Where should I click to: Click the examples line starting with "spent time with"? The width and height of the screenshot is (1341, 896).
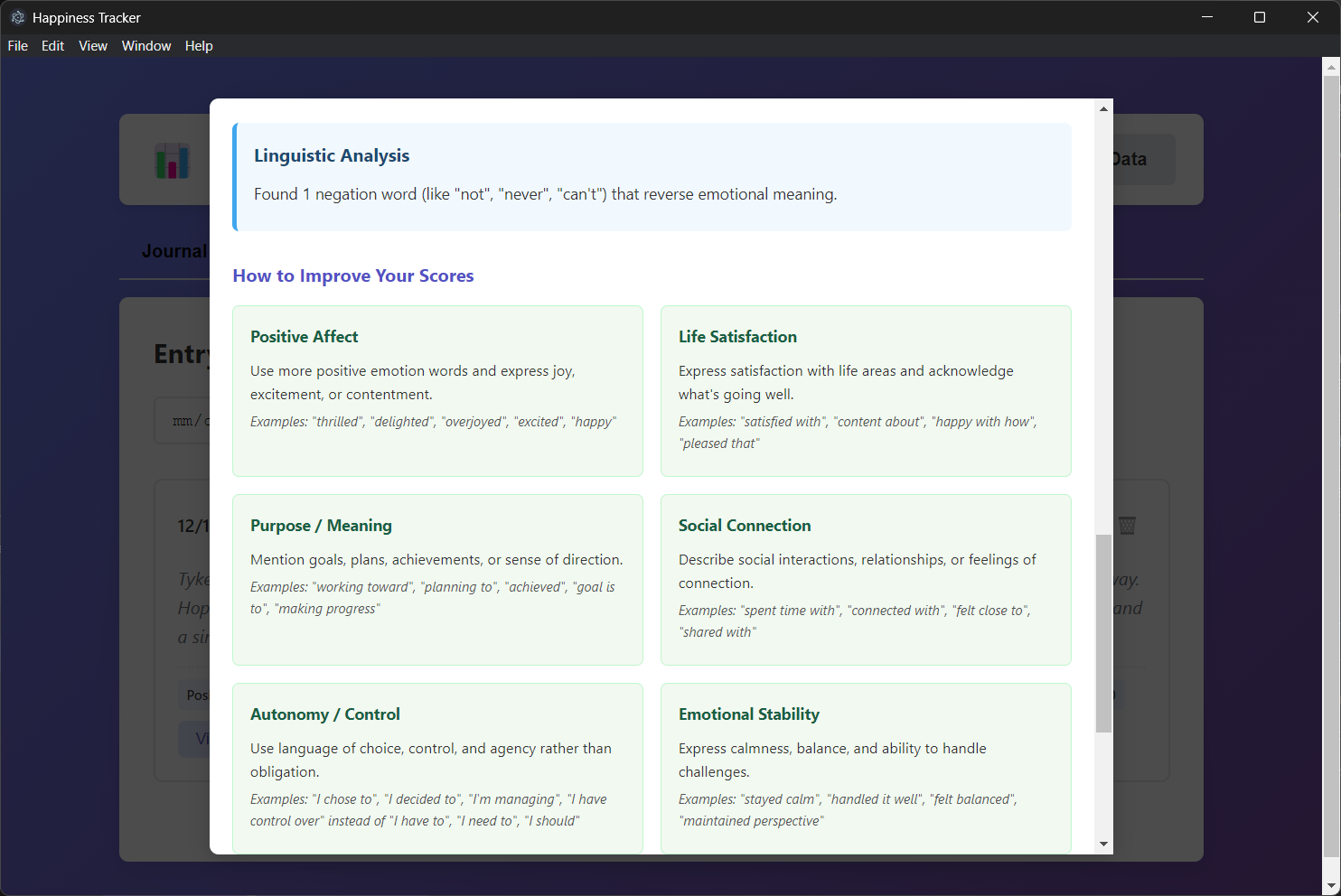855,621
